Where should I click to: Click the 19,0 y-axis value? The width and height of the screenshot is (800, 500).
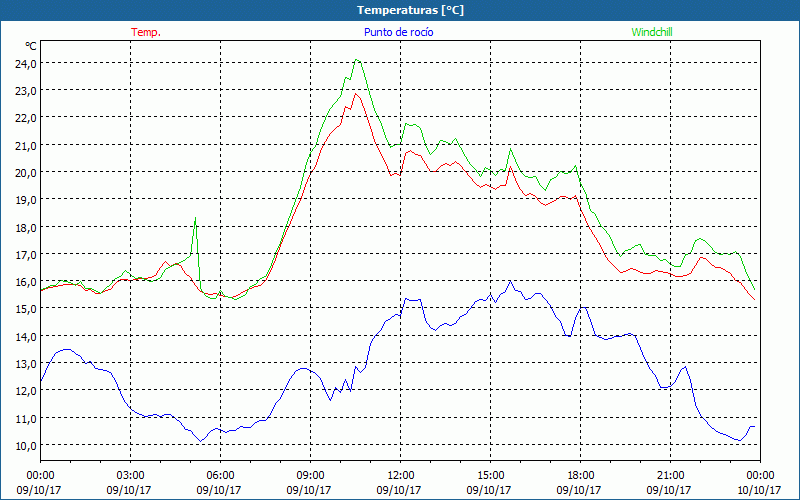point(26,200)
